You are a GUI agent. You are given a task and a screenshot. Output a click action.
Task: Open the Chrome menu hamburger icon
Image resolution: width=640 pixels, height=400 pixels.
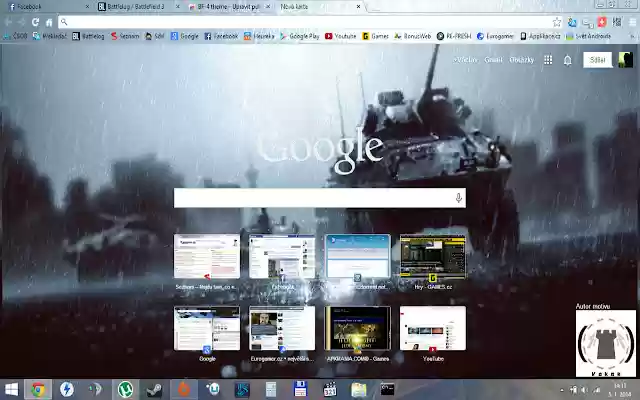[x=633, y=22]
